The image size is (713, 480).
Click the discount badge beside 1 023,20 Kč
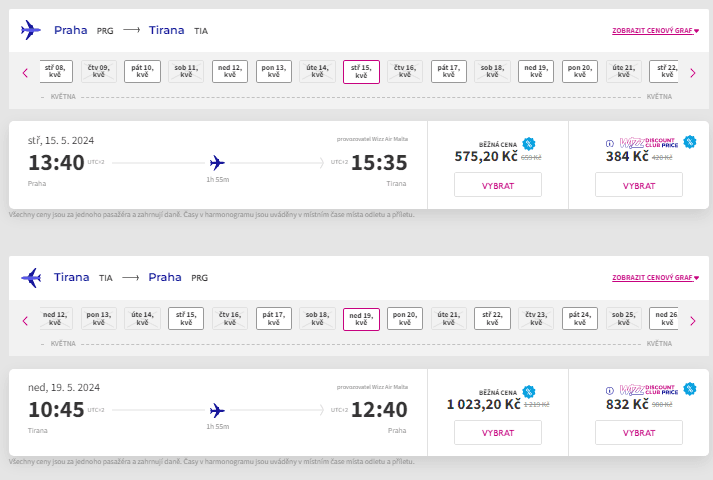tap(528, 391)
